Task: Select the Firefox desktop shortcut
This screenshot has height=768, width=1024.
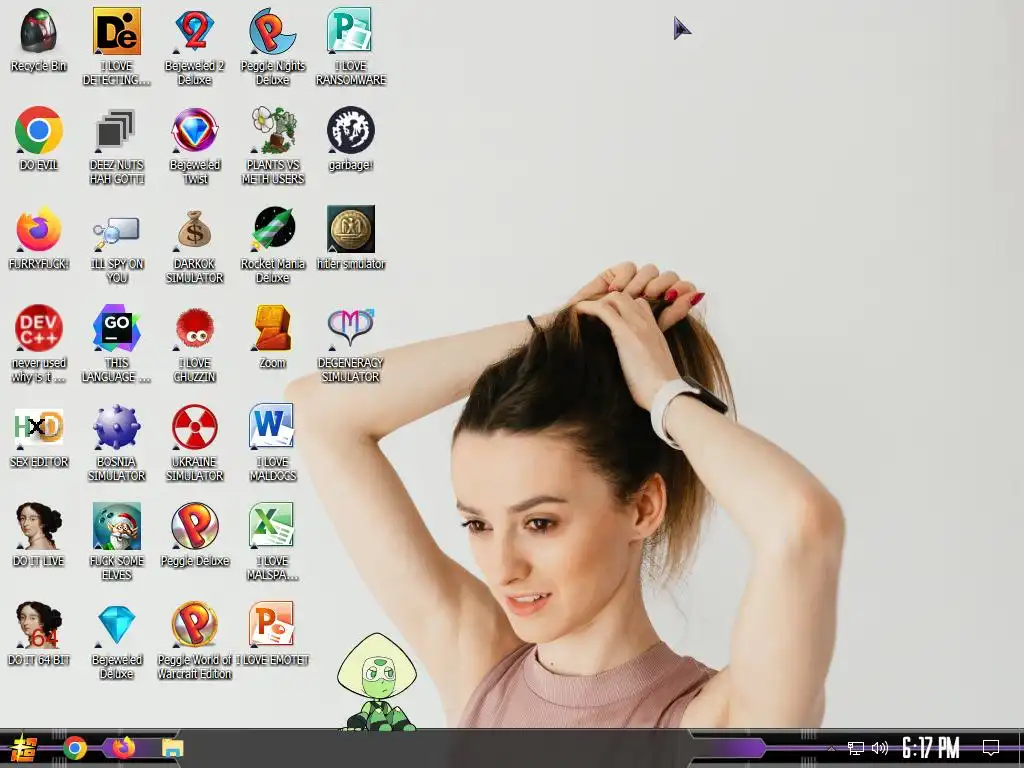Action: 39,229
